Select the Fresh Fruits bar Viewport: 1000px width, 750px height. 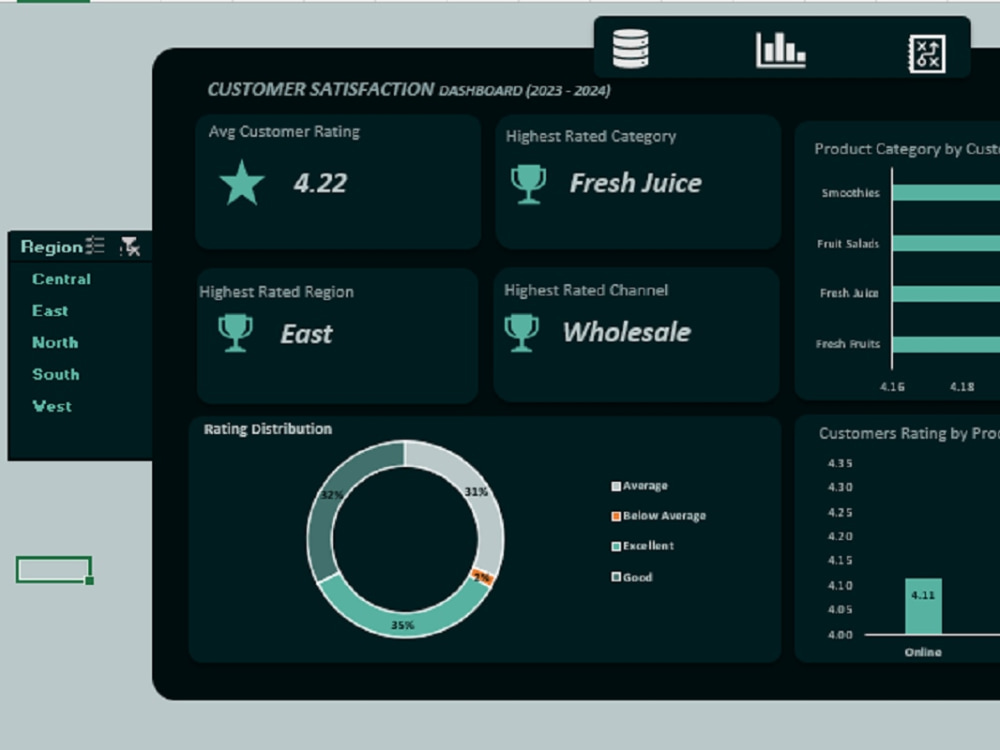pyautogui.click(x=946, y=344)
